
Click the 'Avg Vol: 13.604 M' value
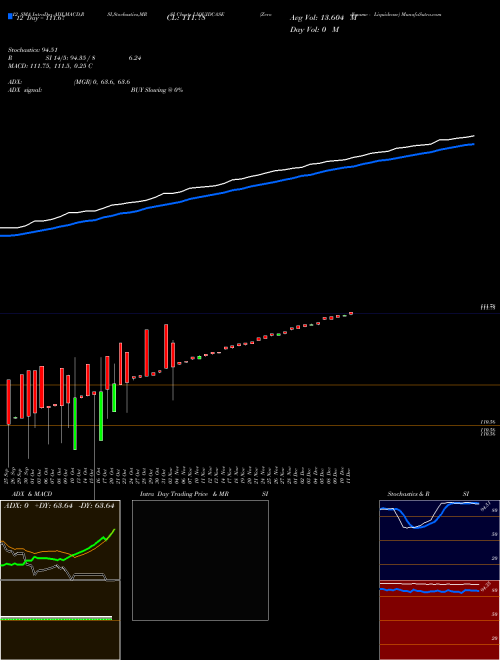tap(323, 18)
